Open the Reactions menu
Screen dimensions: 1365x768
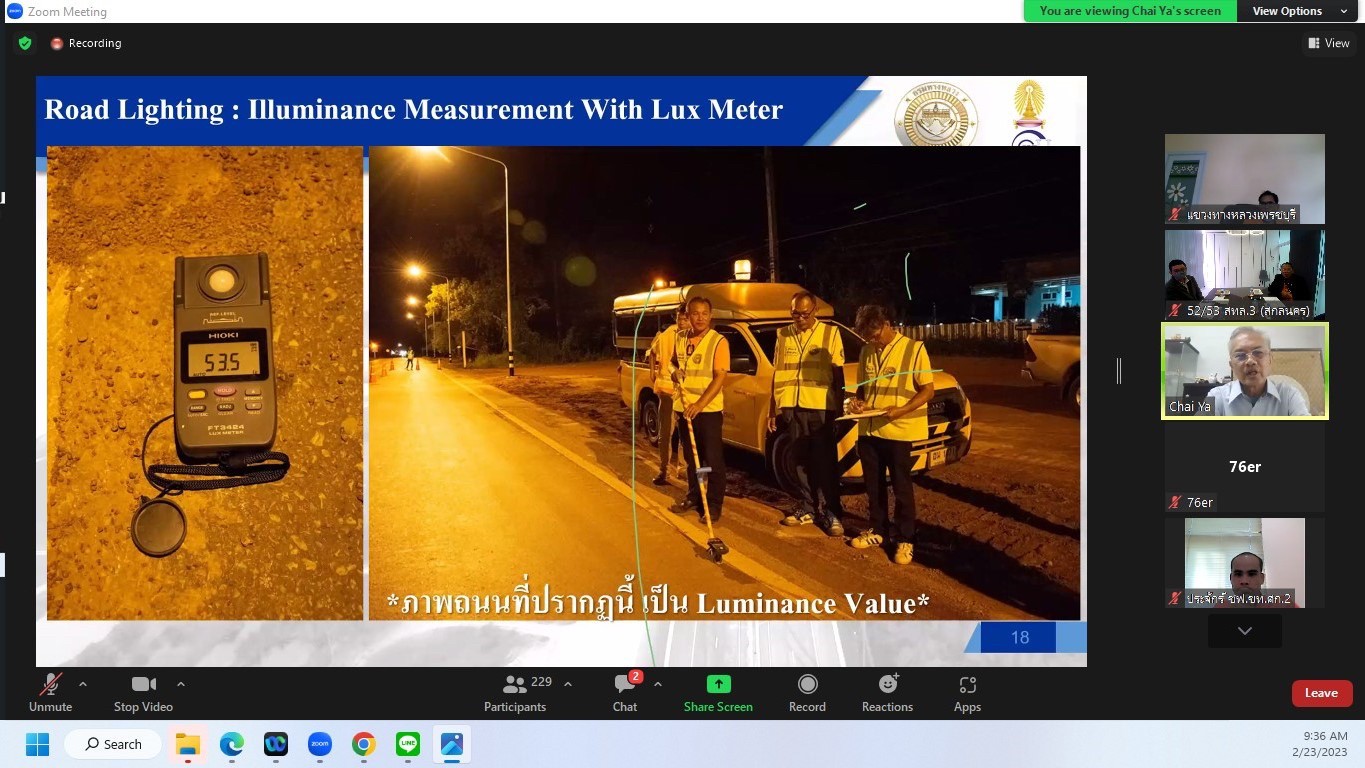click(887, 692)
